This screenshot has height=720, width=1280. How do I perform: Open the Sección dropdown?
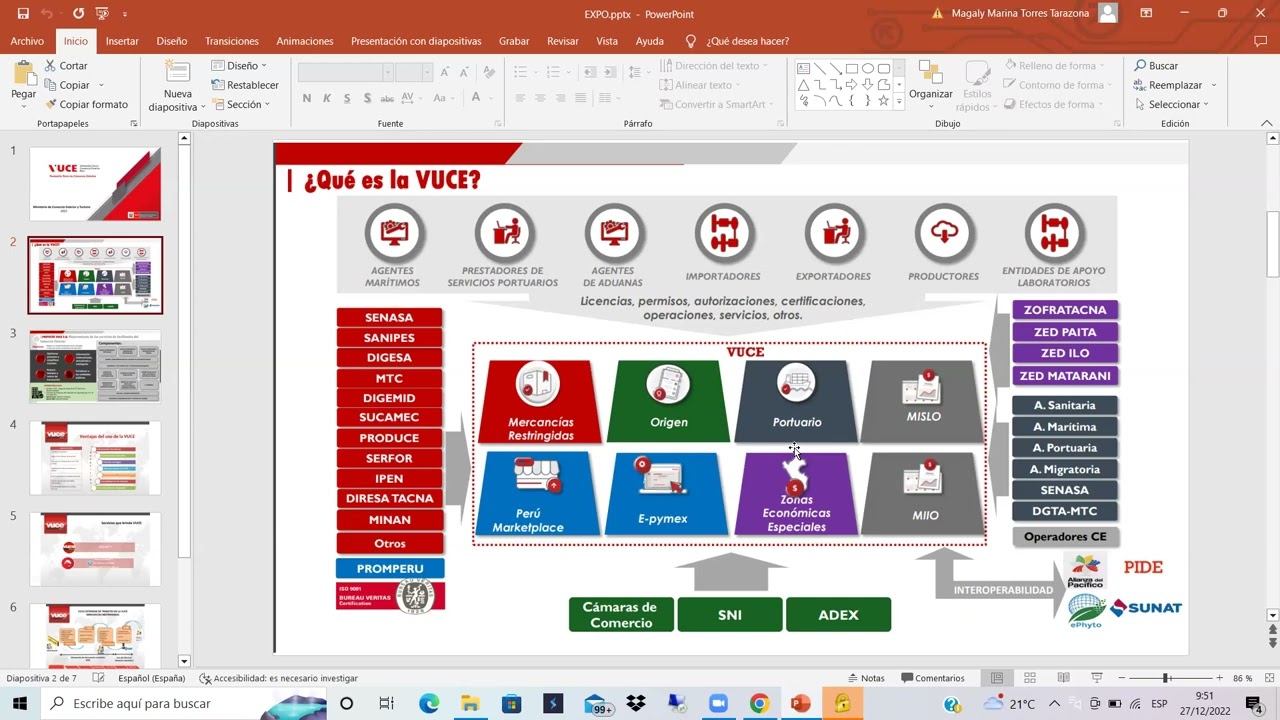pyautogui.click(x=242, y=104)
